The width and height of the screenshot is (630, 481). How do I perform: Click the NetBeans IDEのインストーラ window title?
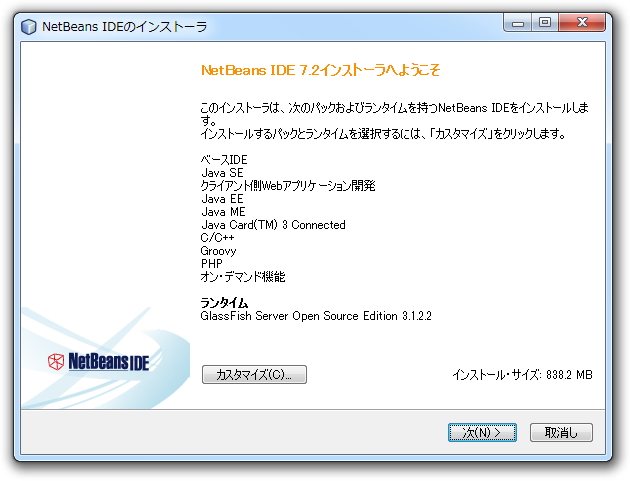pos(125,27)
